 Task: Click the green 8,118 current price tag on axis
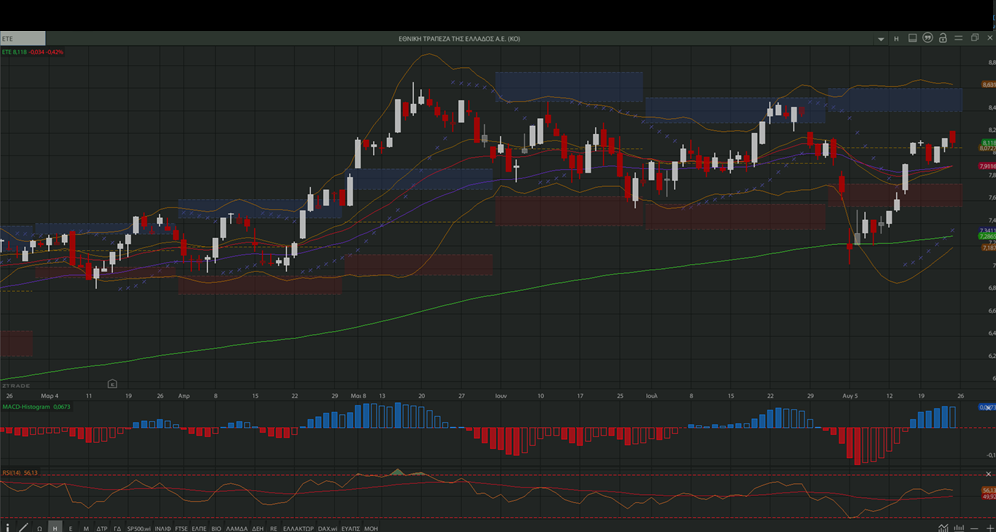tap(988, 142)
